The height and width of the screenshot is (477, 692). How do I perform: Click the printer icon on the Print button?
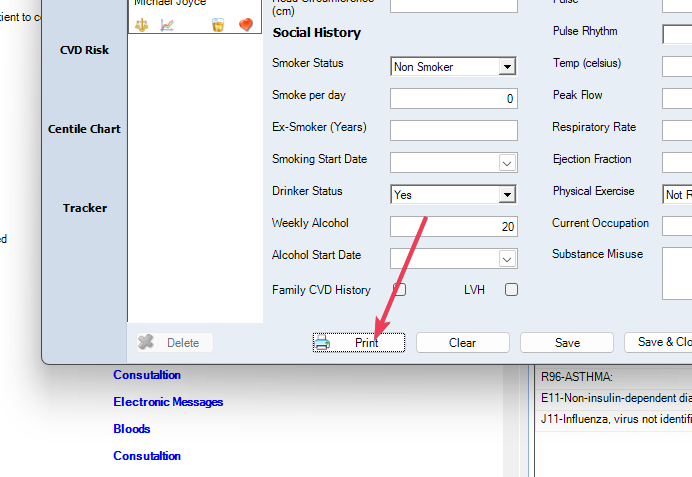tap(323, 343)
